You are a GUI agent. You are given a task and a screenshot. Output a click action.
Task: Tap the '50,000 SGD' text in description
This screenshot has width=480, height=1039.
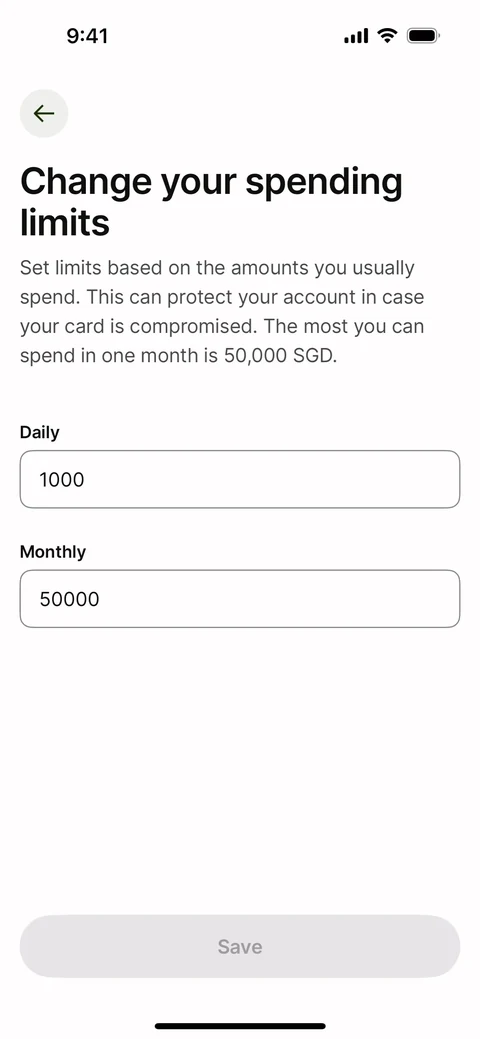pyautogui.click(x=280, y=356)
